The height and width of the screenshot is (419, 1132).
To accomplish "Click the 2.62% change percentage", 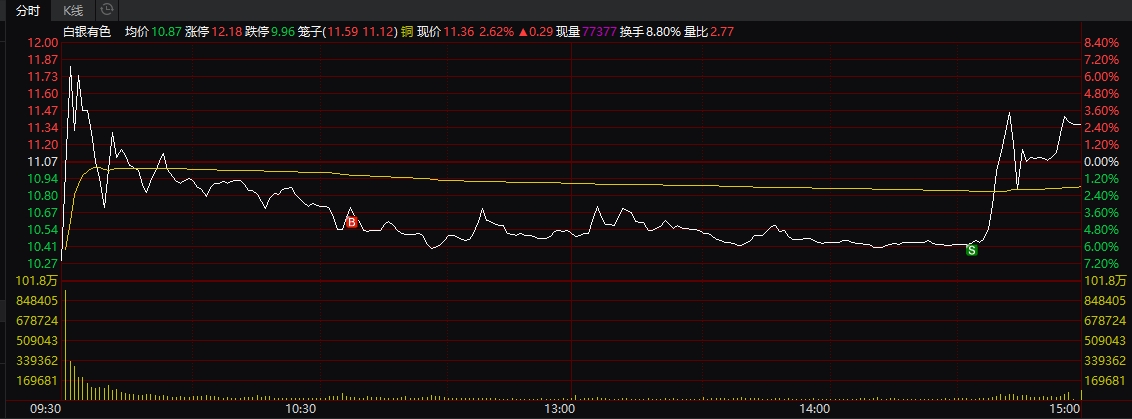I will click(x=497, y=32).
